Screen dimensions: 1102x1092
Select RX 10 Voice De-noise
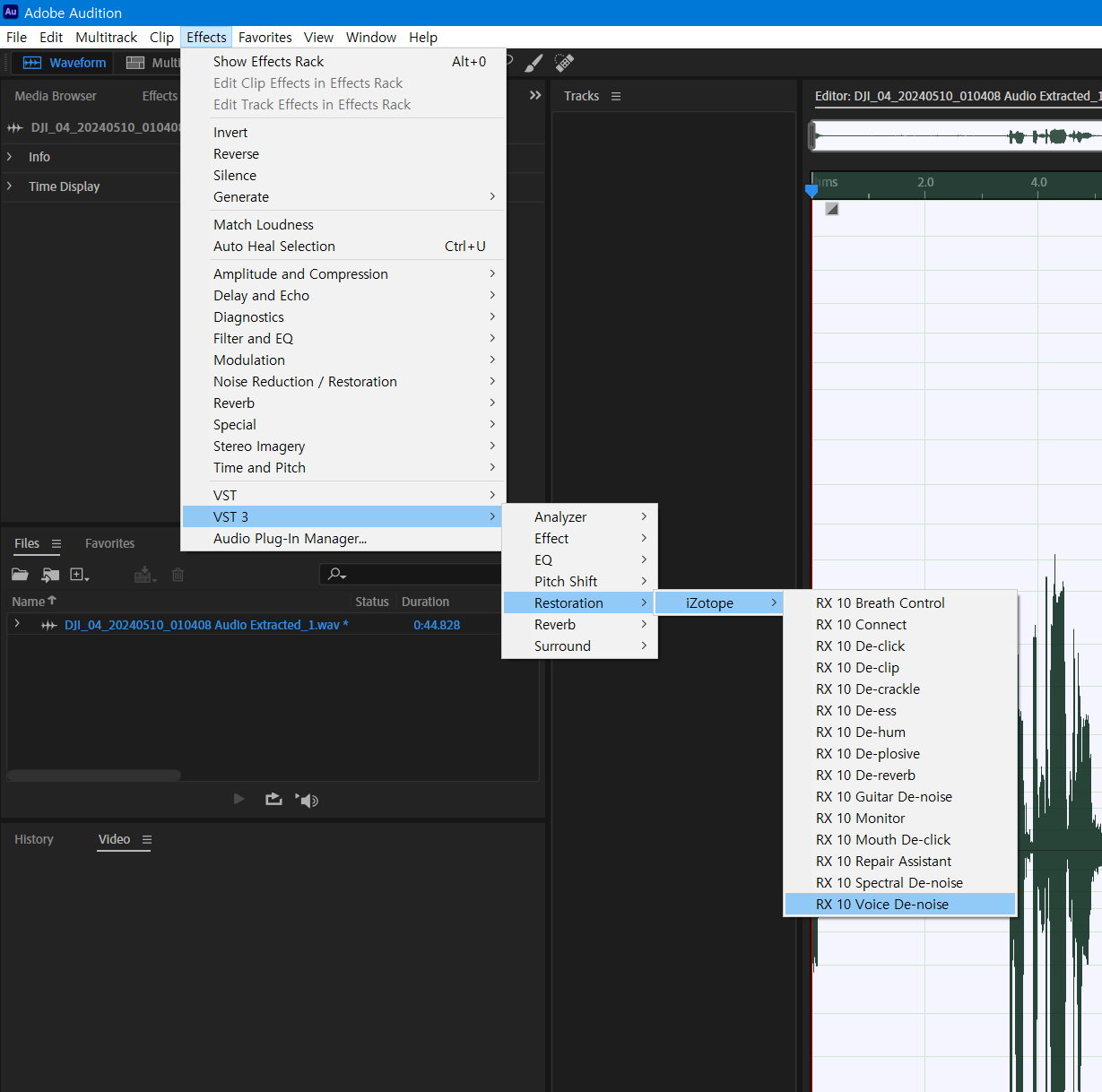click(x=900, y=905)
